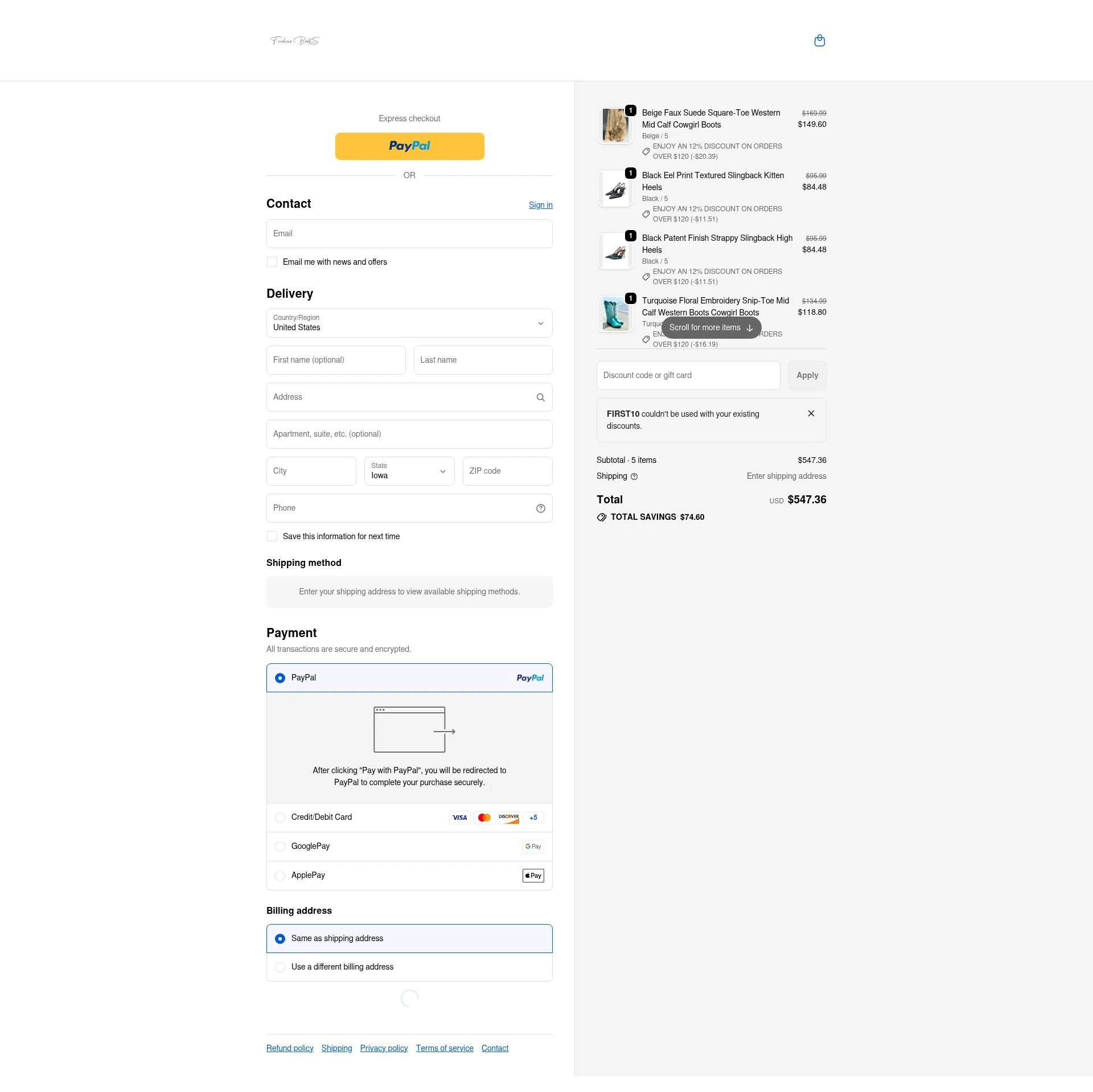Open the Country/Region dropdown
This screenshot has width=1093, height=1092.
pyautogui.click(x=409, y=323)
